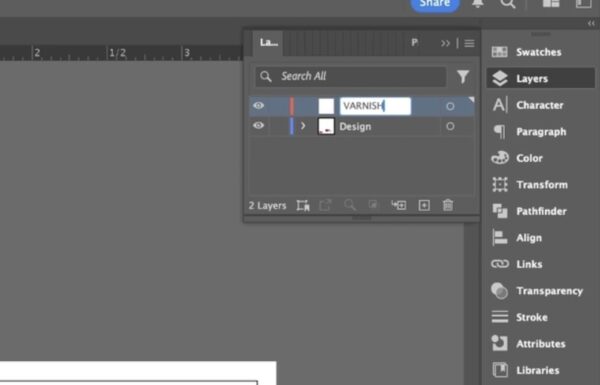Image resolution: width=600 pixels, height=385 pixels.
Task: Target the VARNISH layer circle
Action: [450, 106]
